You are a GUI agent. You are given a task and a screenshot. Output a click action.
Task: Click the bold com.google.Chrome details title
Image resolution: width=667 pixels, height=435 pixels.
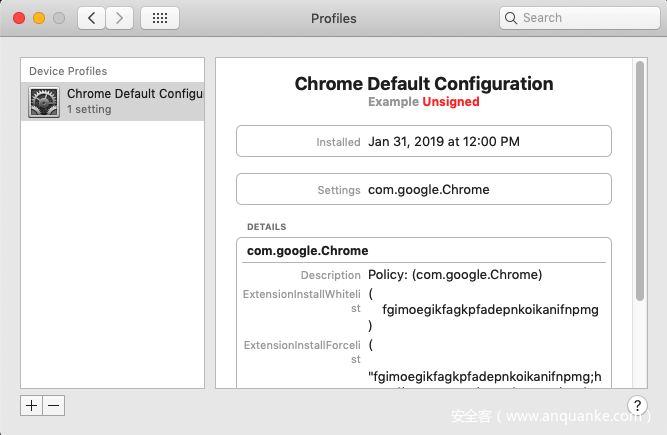(x=308, y=250)
